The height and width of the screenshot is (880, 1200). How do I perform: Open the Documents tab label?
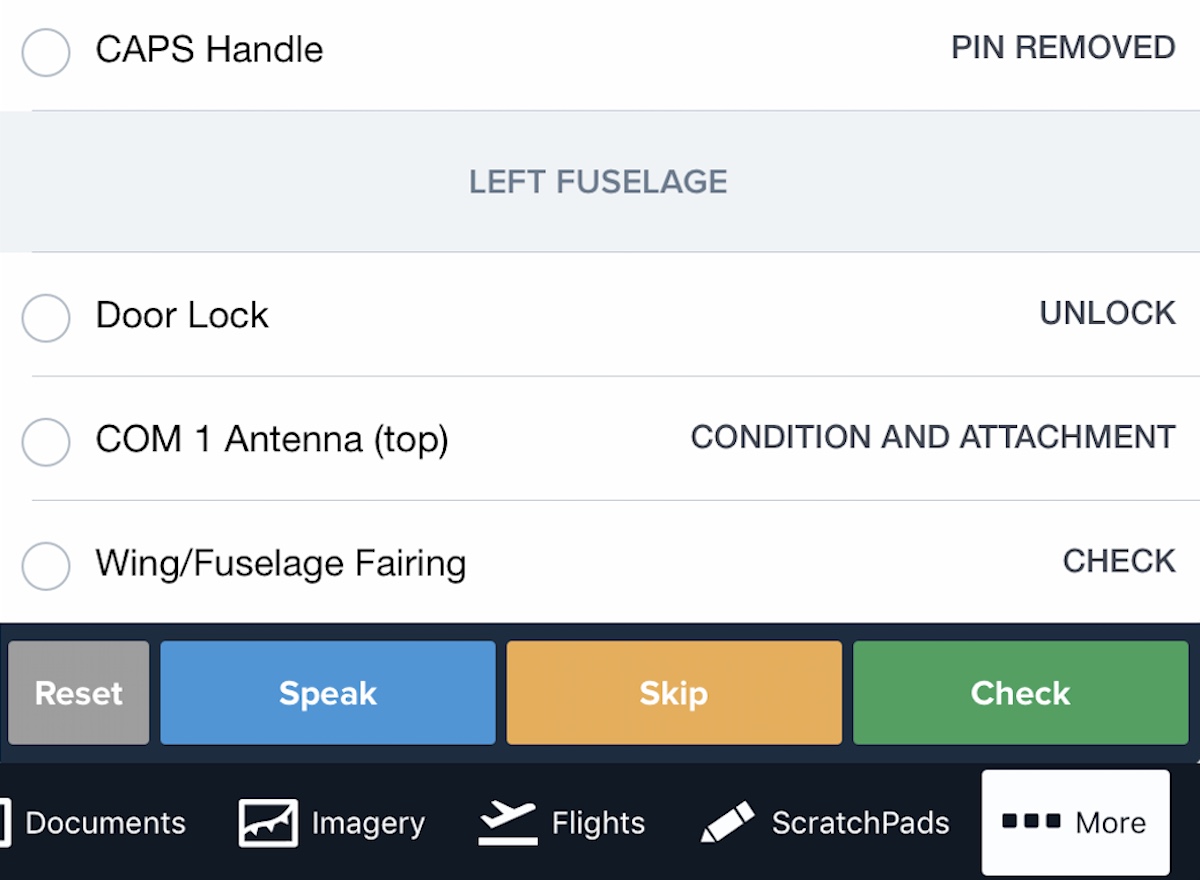click(x=105, y=823)
